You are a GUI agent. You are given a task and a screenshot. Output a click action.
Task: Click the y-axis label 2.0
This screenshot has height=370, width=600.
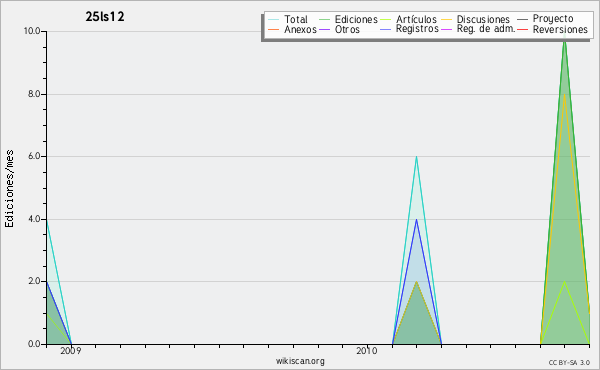coord(34,281)
